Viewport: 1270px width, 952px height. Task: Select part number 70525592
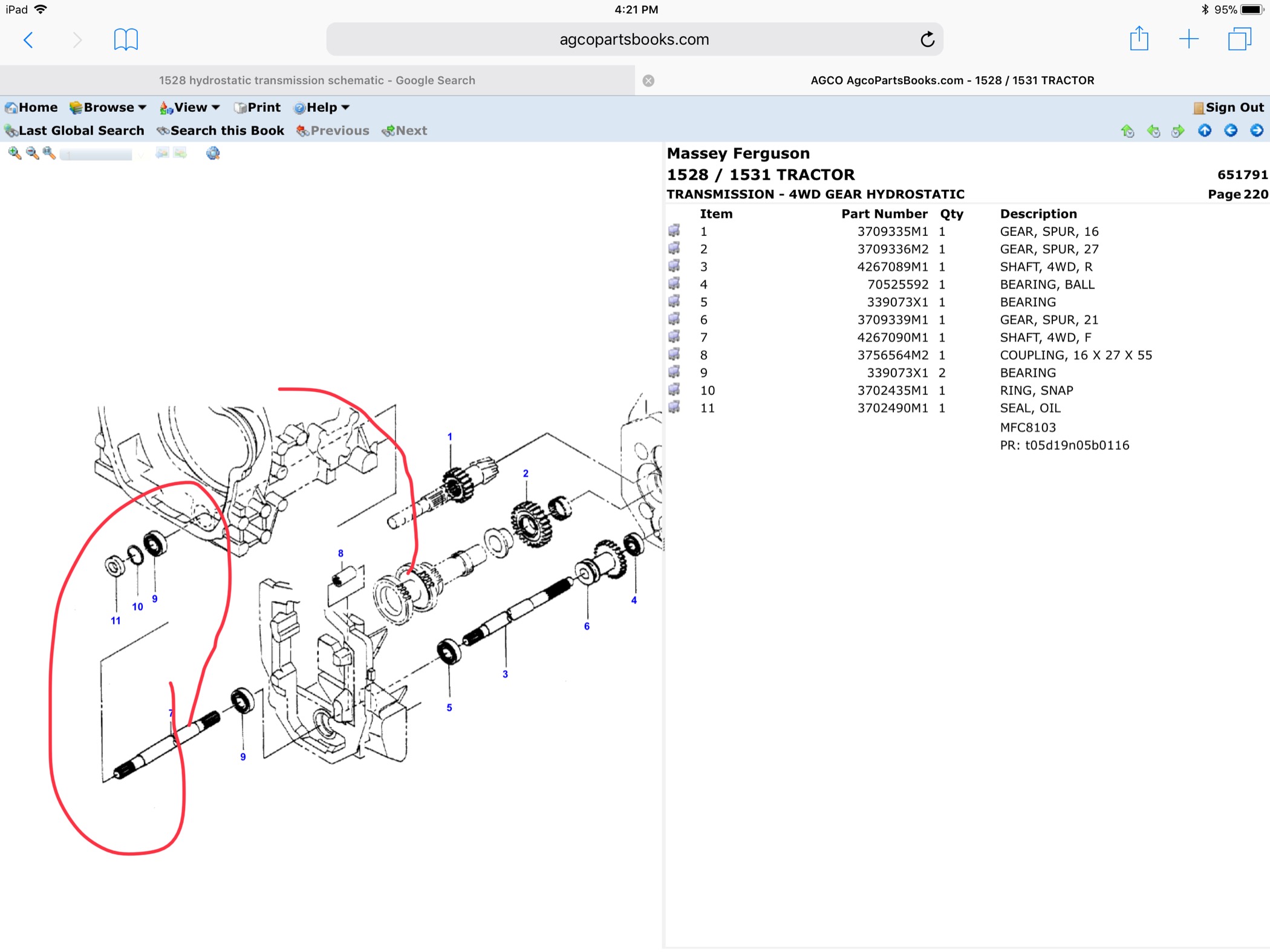coord(897,284)
